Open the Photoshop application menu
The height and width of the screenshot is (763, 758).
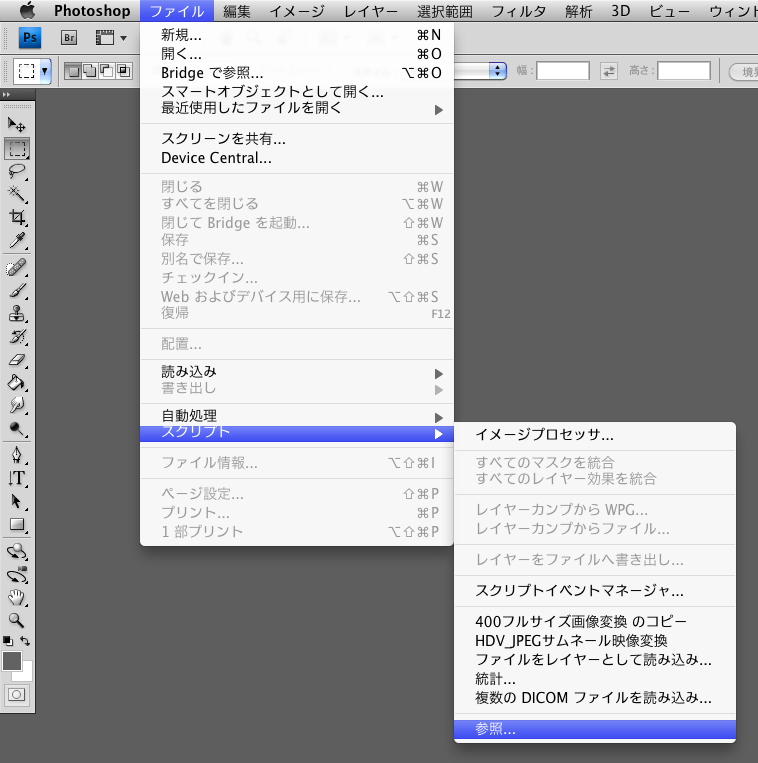pos(92,11)
